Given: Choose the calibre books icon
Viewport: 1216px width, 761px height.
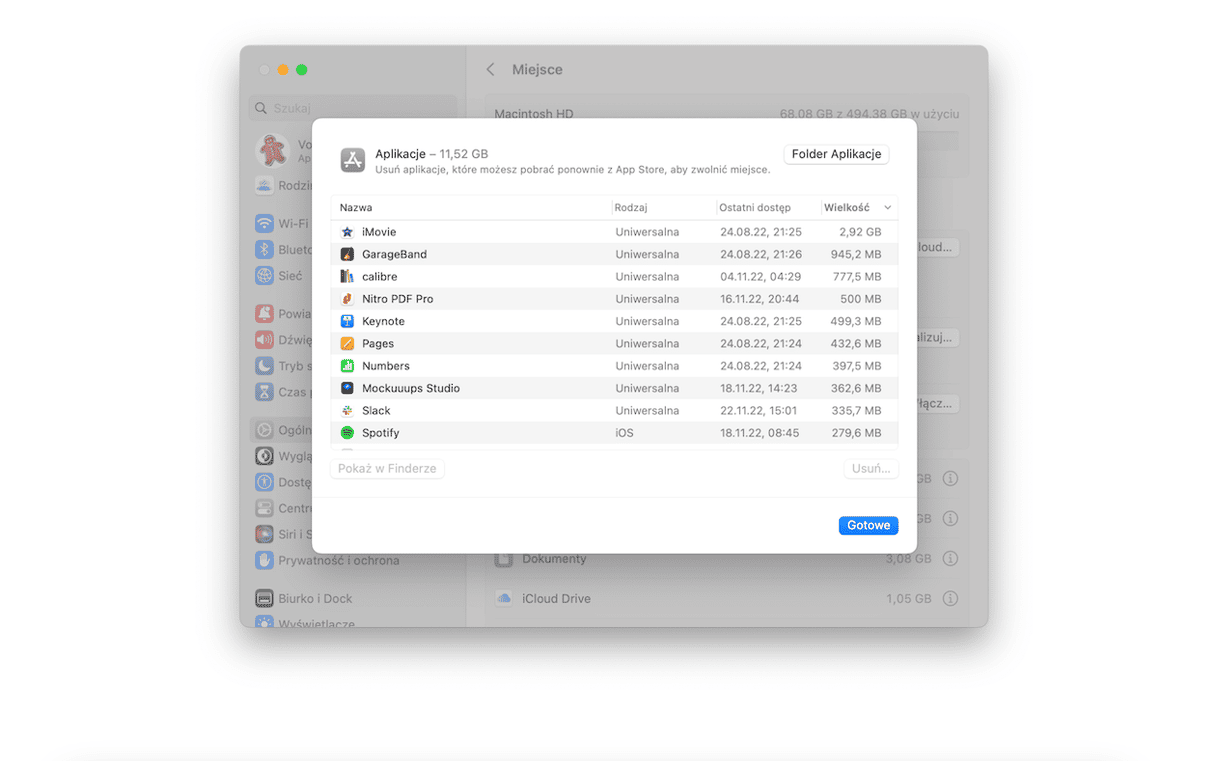Looking at the screenshot, I should (347, 277).
